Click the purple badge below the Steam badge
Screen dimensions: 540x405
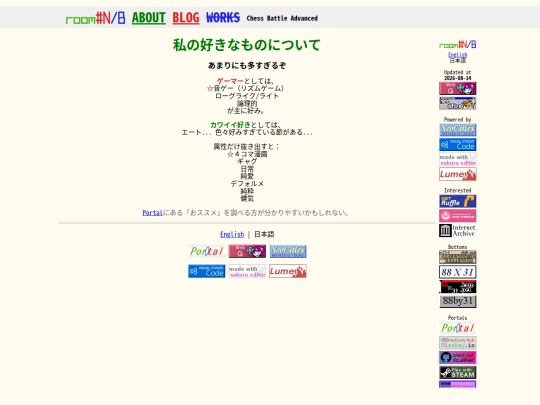(x=457, y=384)
